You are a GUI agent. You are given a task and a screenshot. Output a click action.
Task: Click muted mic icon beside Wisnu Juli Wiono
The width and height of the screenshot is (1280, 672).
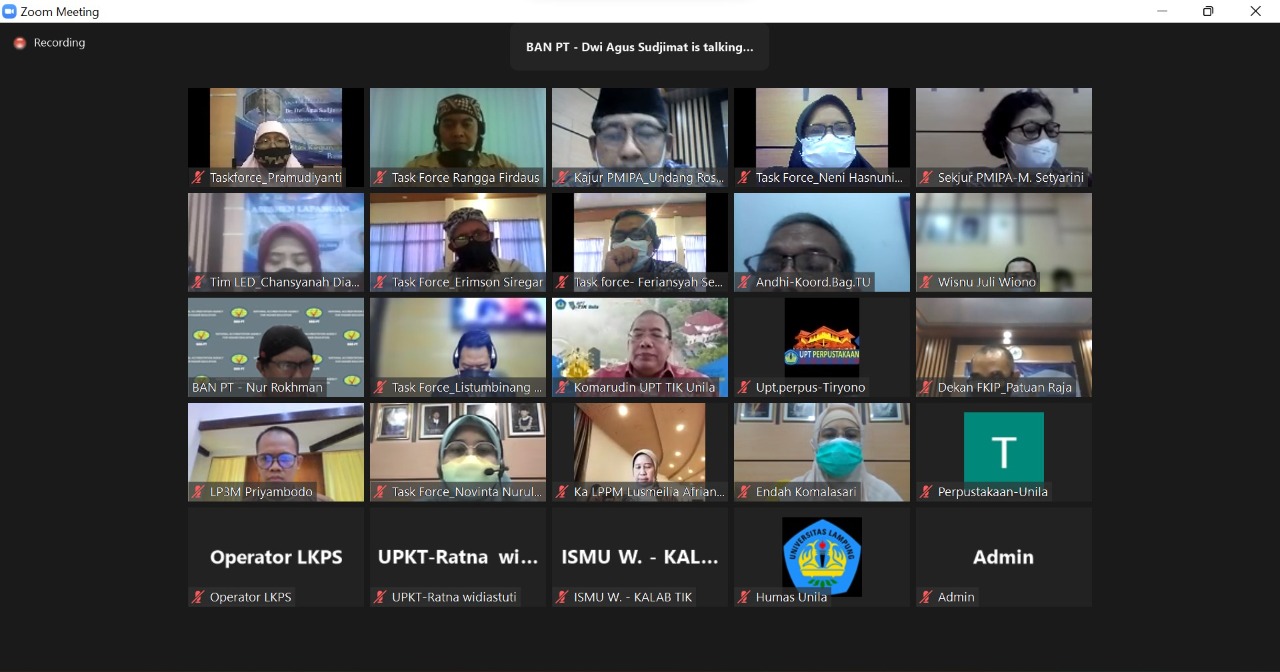(x=927, y=283)
